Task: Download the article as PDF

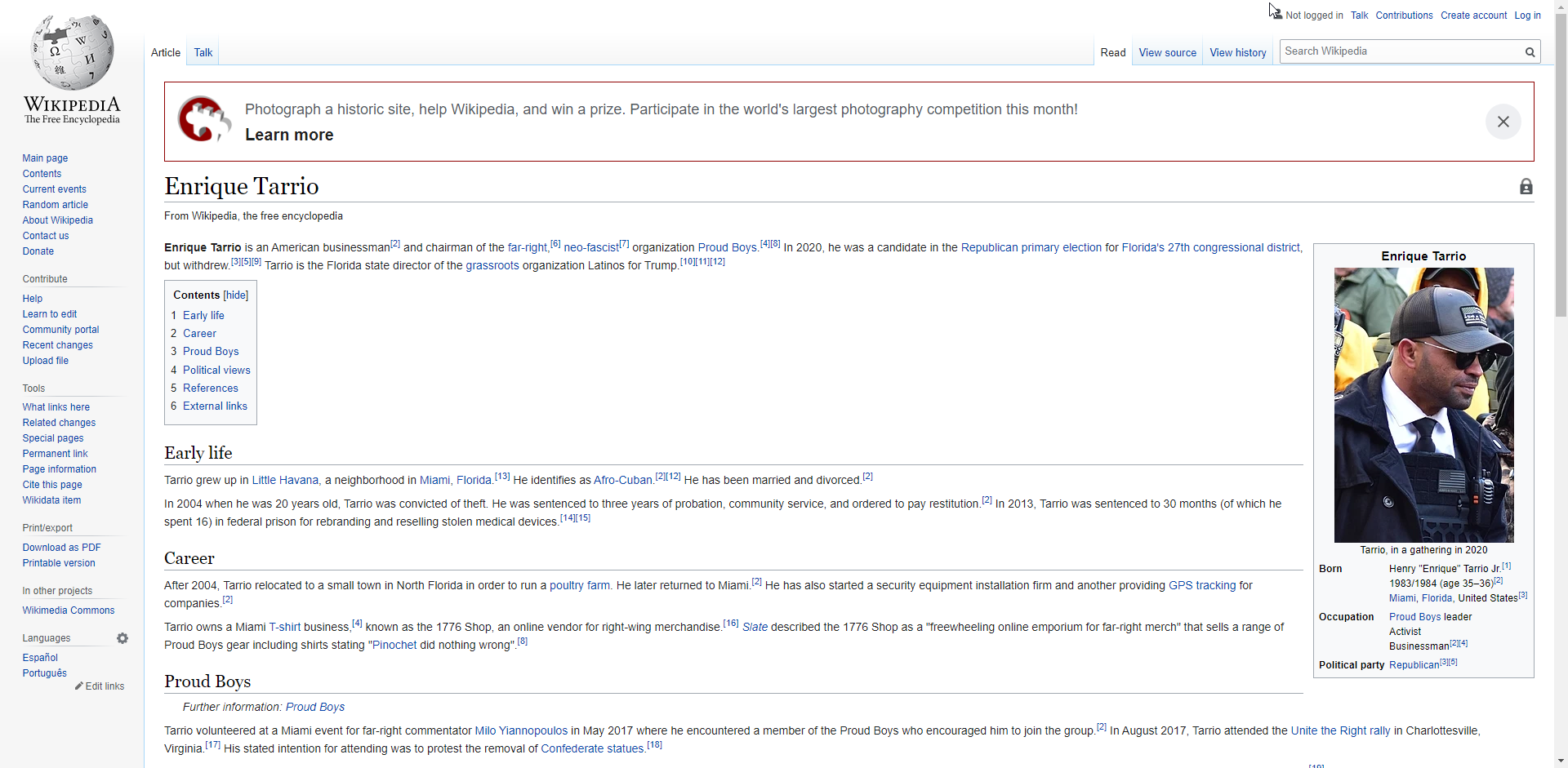Action: tap(61, 548)
